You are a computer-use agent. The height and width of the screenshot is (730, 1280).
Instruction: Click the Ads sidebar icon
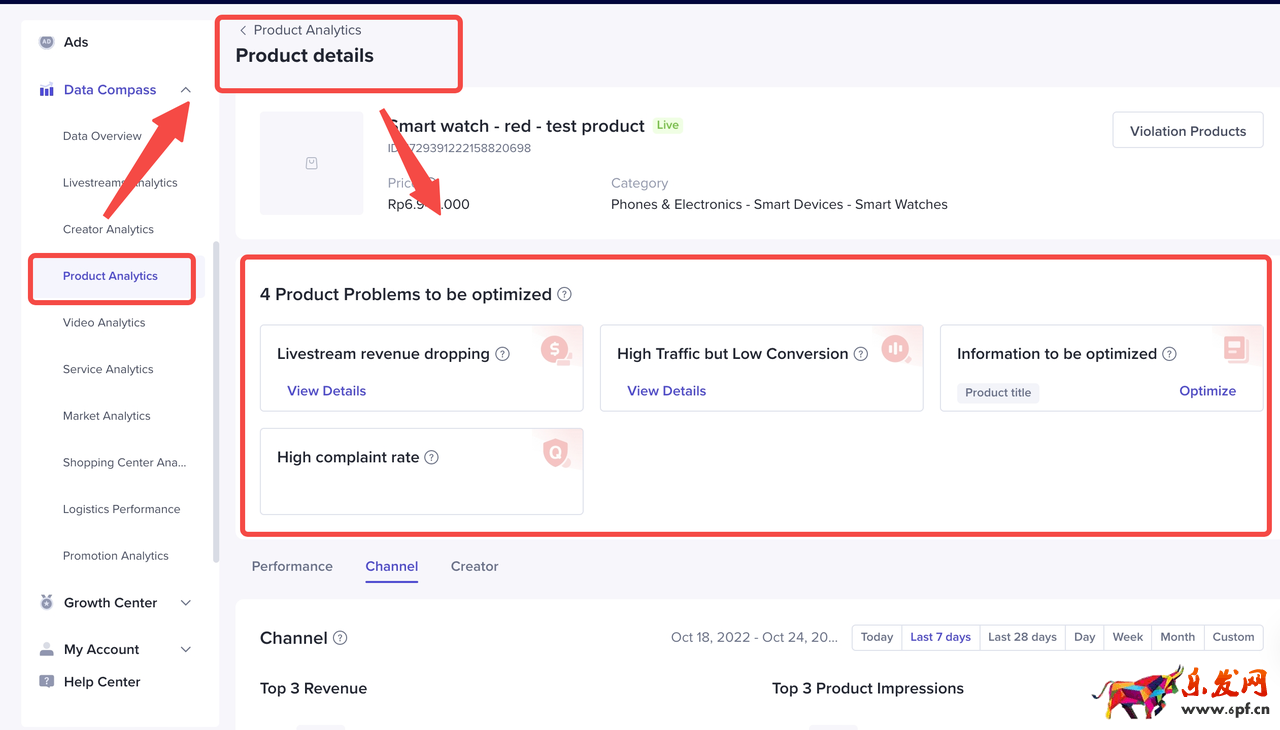[x=46, y=42]
